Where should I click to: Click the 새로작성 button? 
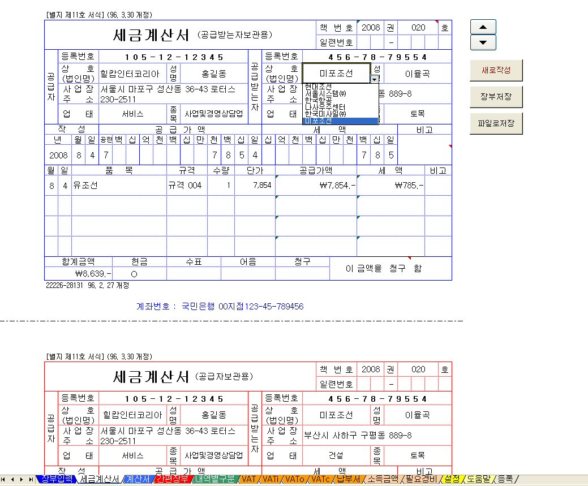coord(496,70)
